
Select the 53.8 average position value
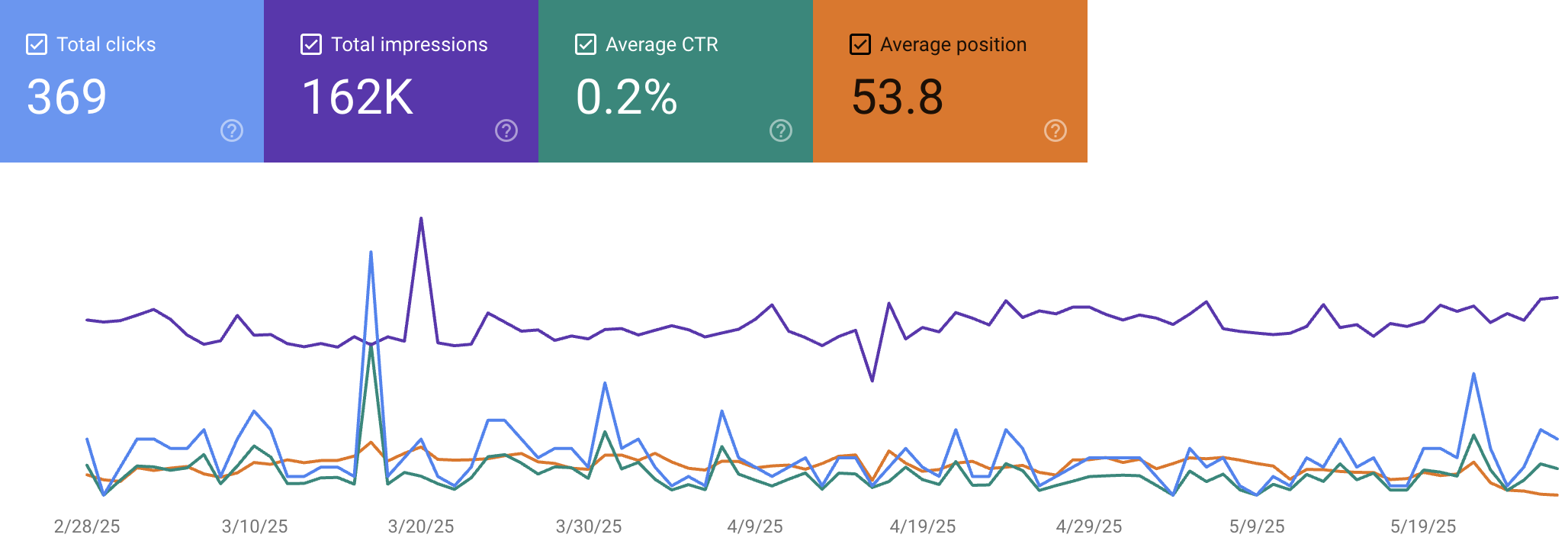898,97
